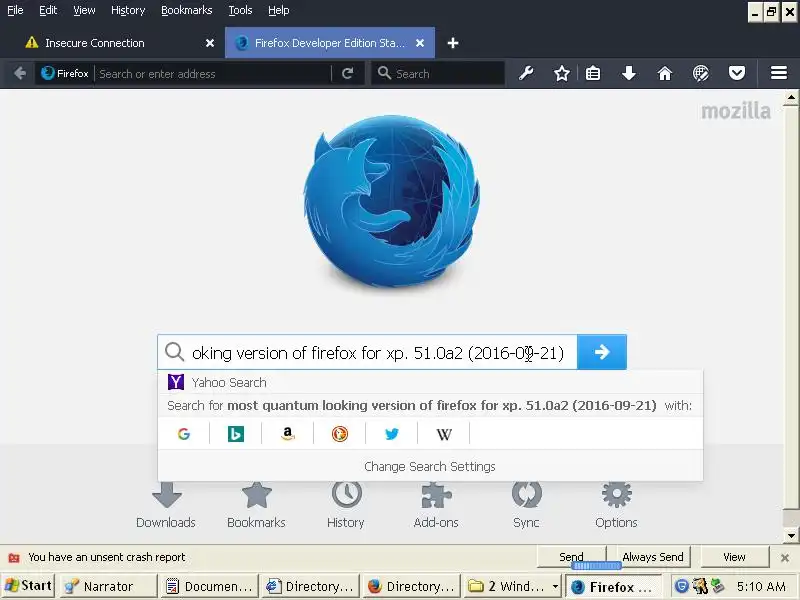Search with Twitter engine icon
The height and width of the screenshot is (600, 800).
click(392, 434)
